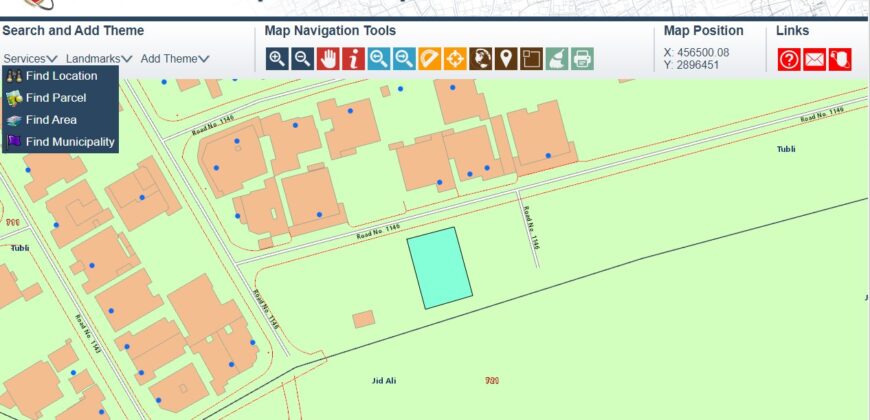870x420 pixels.
Task: Click the X coordinate value 456500.08
Action: pyautogui.click(x=703, y=53)
